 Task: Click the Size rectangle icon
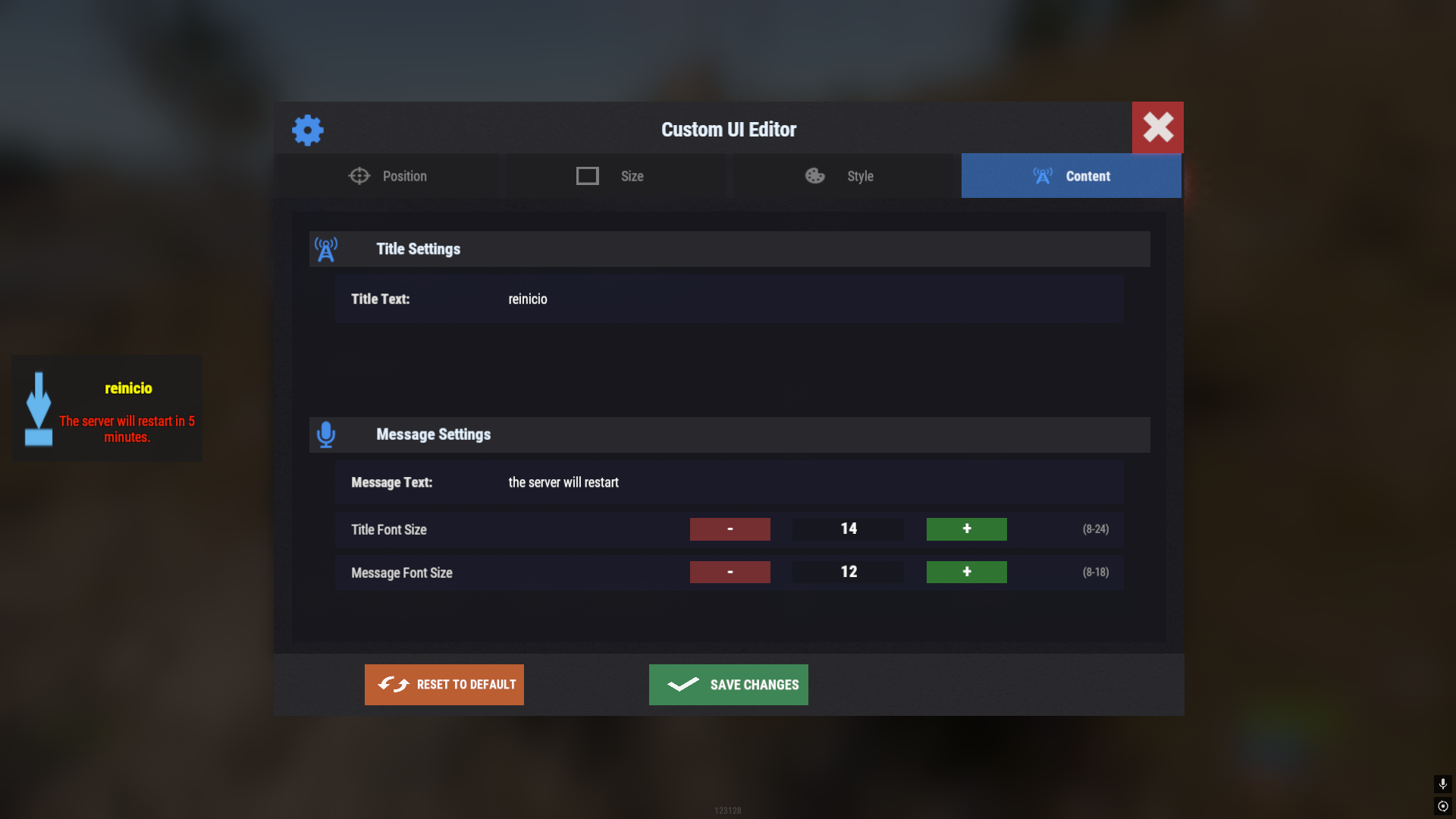[588, 176]
